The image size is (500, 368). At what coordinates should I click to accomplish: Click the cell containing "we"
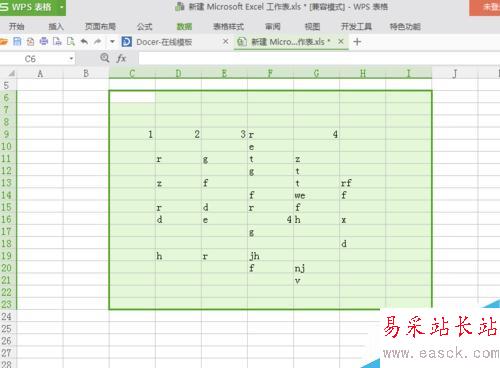(x=316, y=195)
